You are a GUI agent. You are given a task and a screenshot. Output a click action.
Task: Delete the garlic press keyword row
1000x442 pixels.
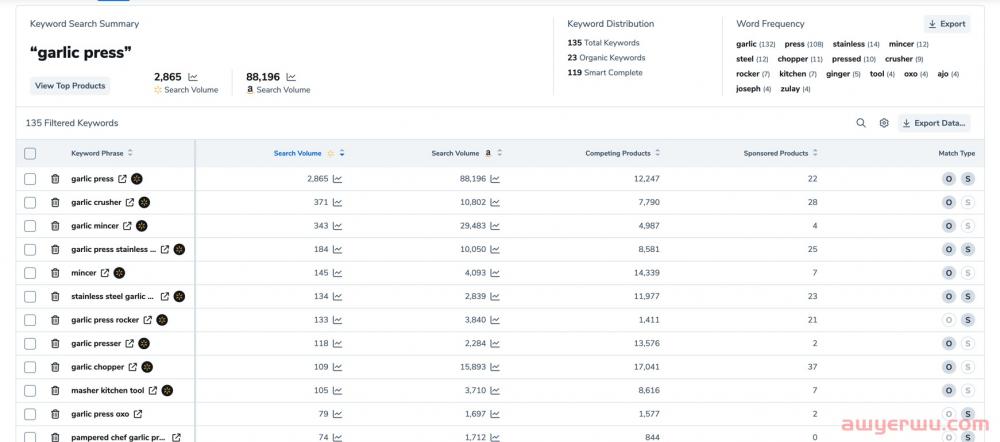click(x=55, y=179)
